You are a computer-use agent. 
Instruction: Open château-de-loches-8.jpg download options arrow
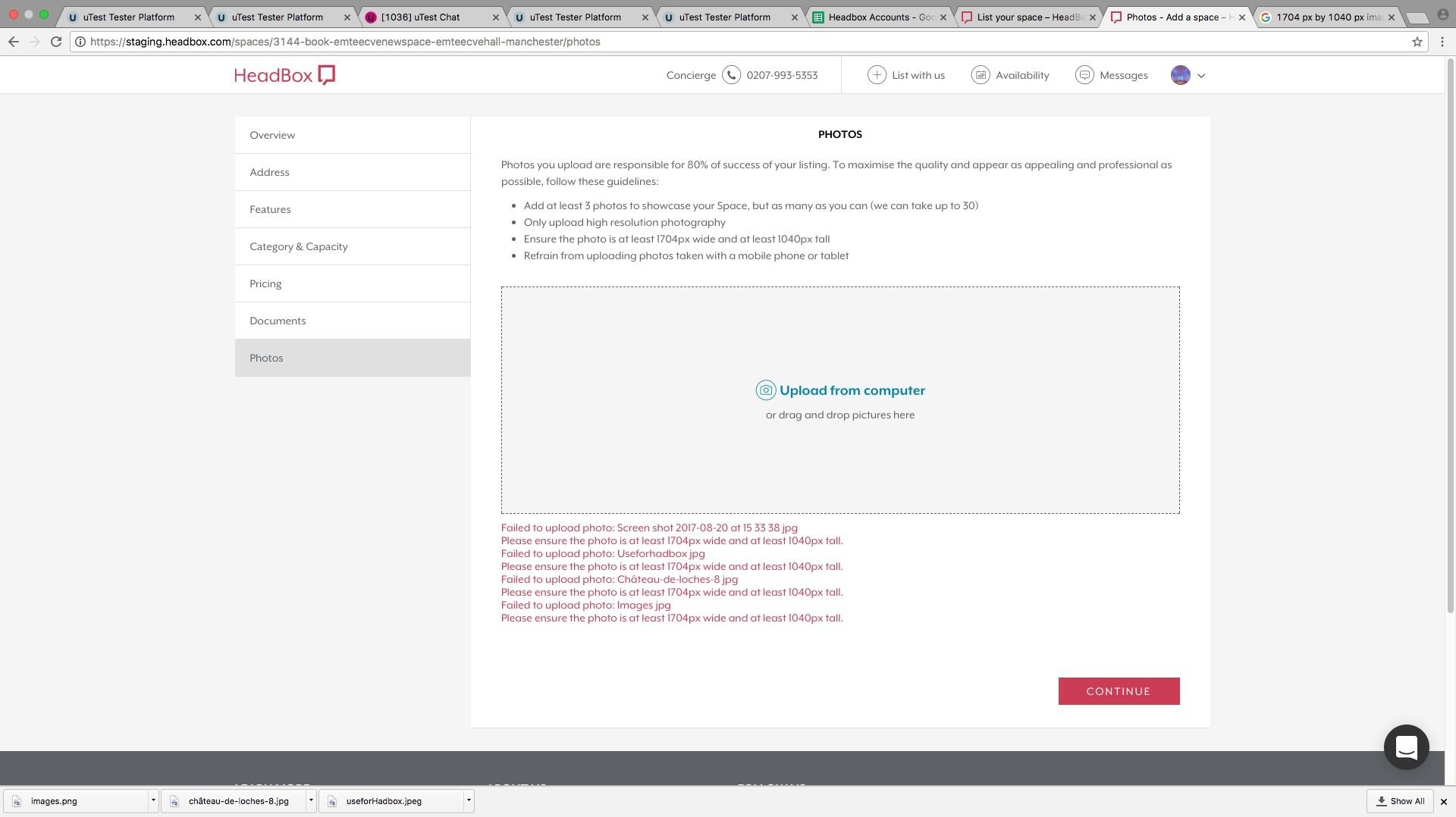point(311,800)
